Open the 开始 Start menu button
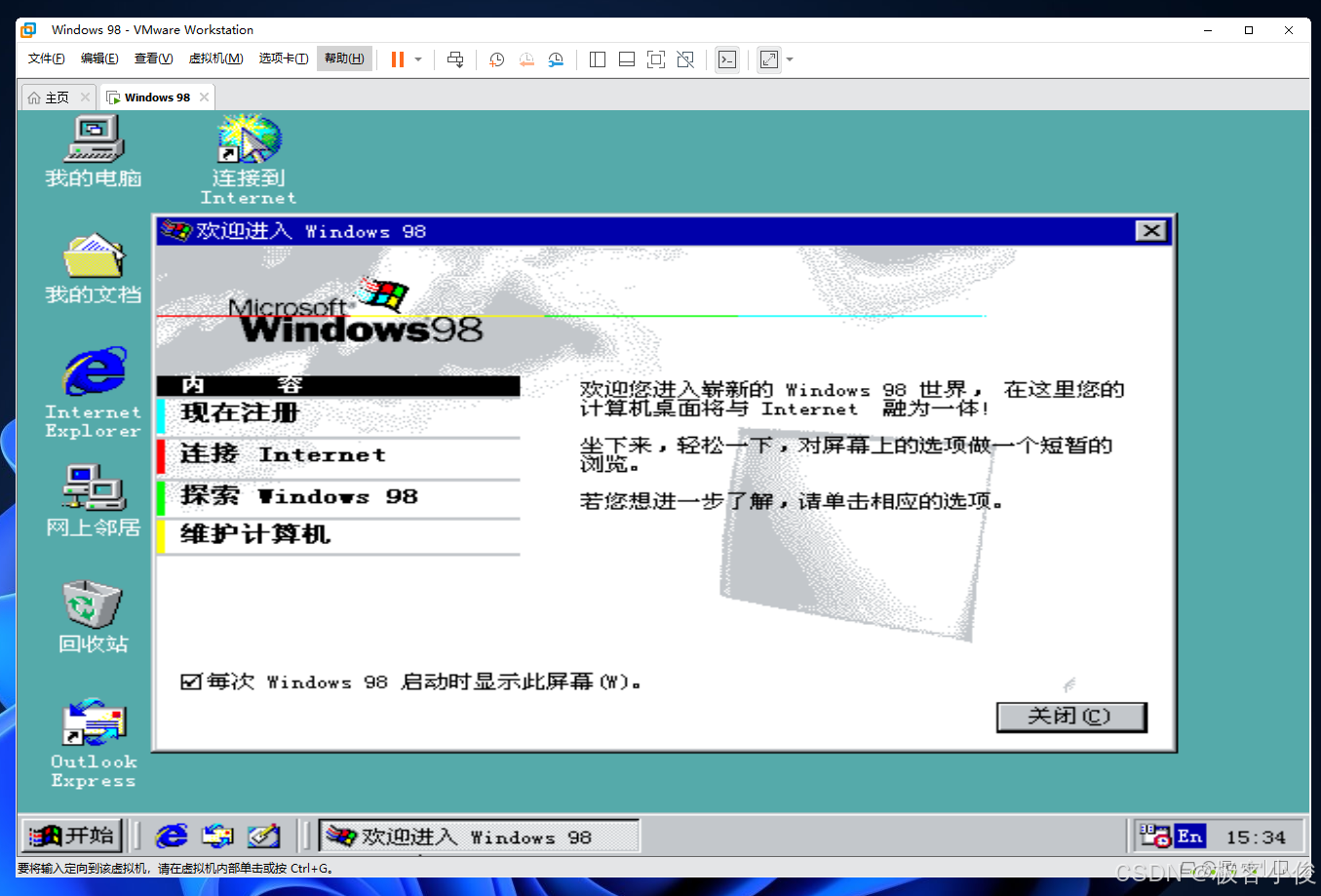 coord(71,836)
